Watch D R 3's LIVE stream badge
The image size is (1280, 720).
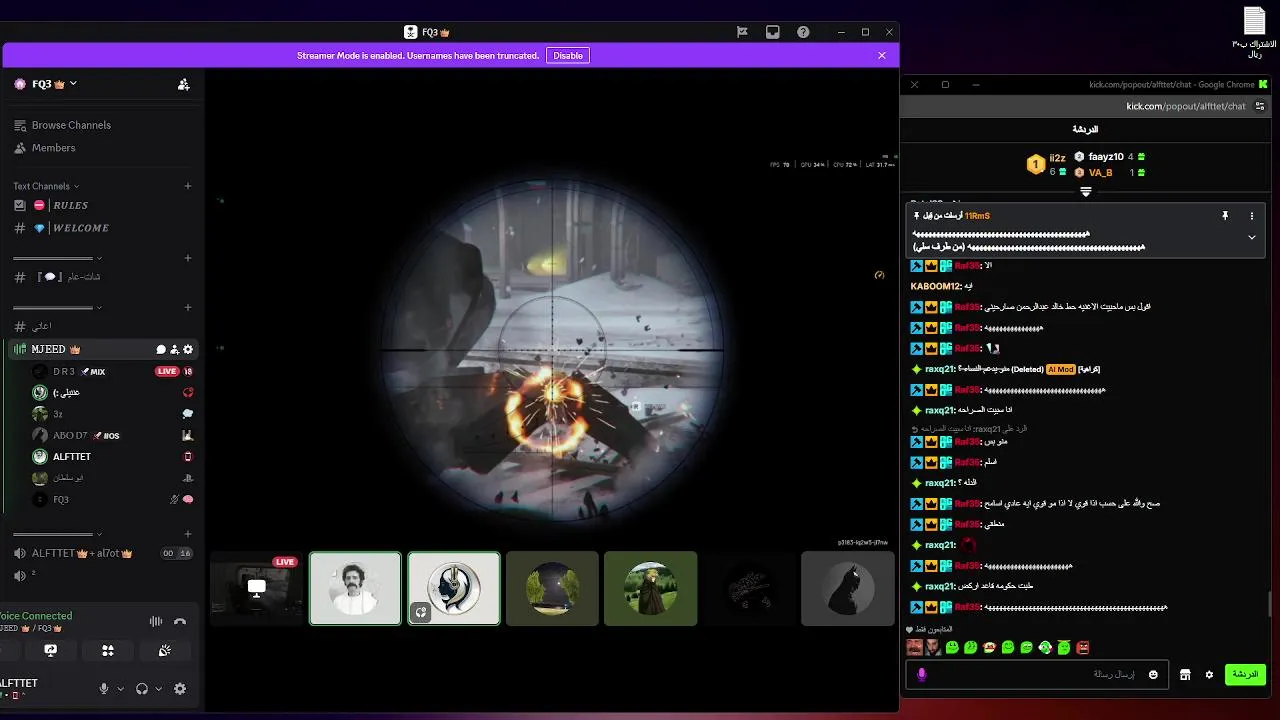tap(167, 371)
